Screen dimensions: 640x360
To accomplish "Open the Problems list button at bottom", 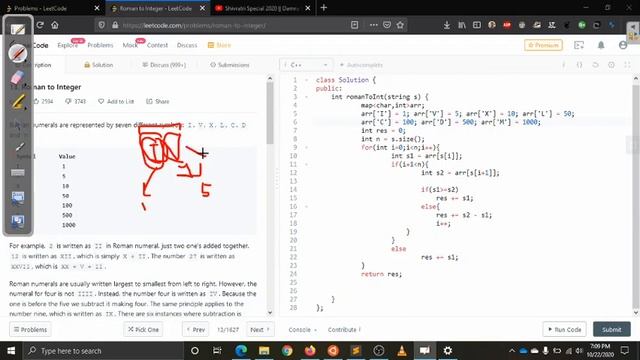I will [x=30, y=329].
